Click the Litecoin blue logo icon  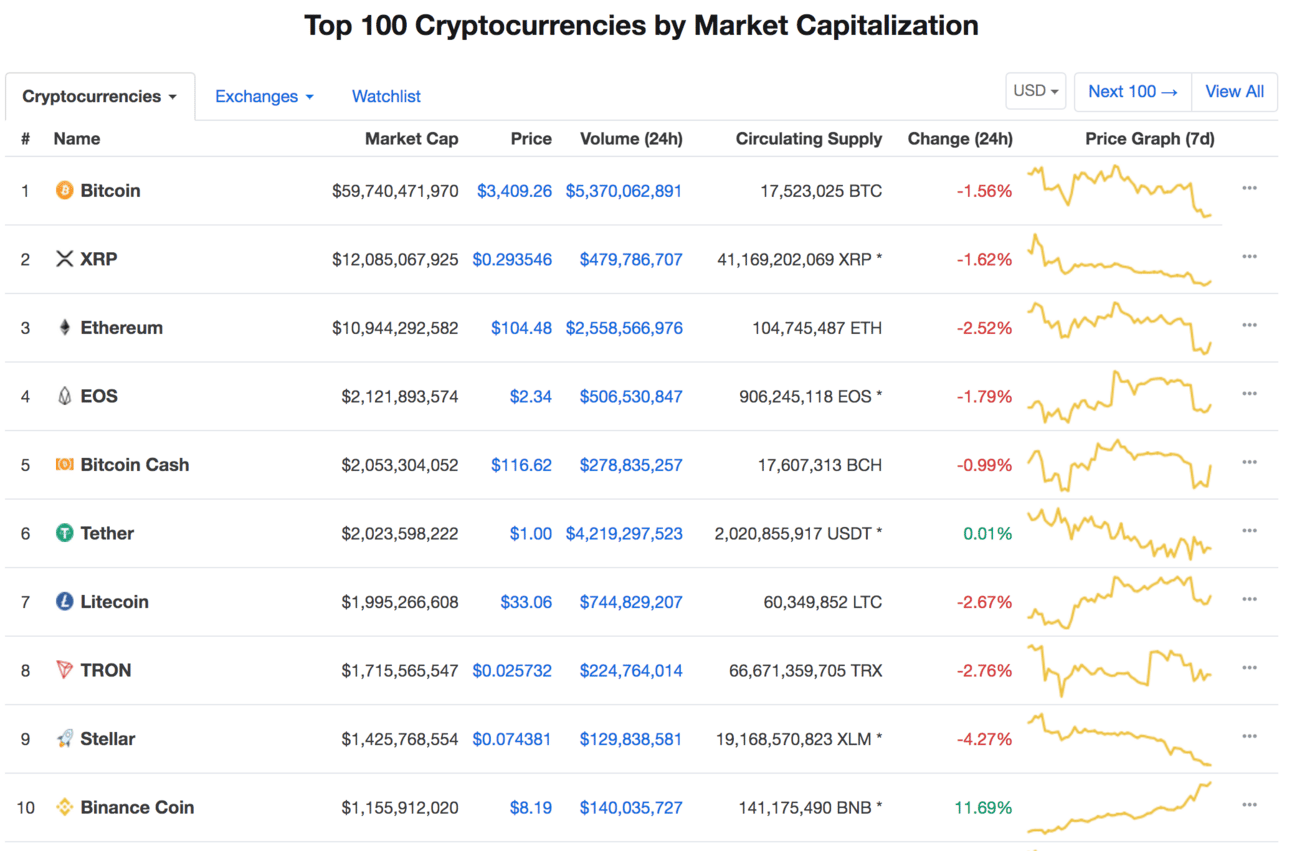point(64,602)
